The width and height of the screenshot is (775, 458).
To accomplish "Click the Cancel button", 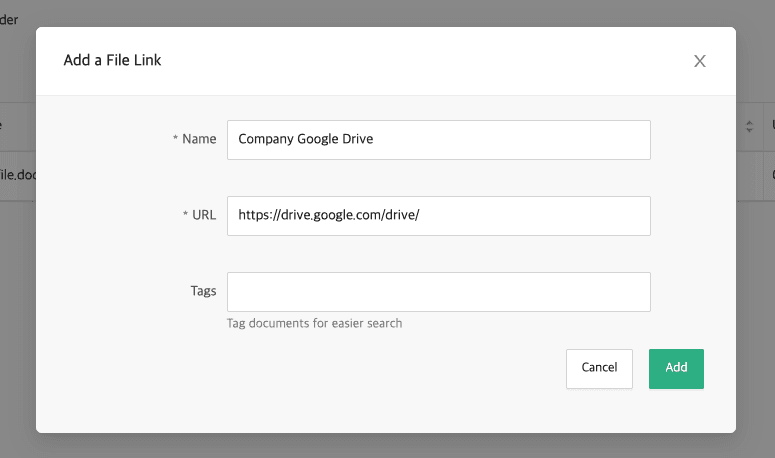I will pos(599,369).
